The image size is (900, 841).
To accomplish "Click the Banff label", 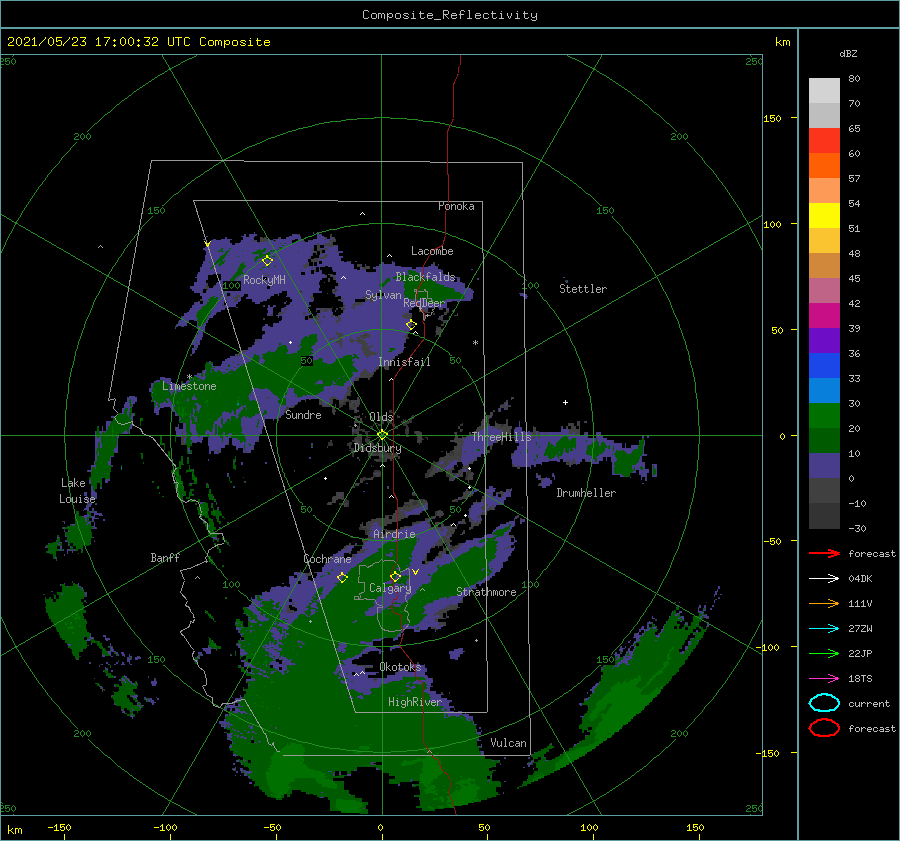I will tap(165, 557).
